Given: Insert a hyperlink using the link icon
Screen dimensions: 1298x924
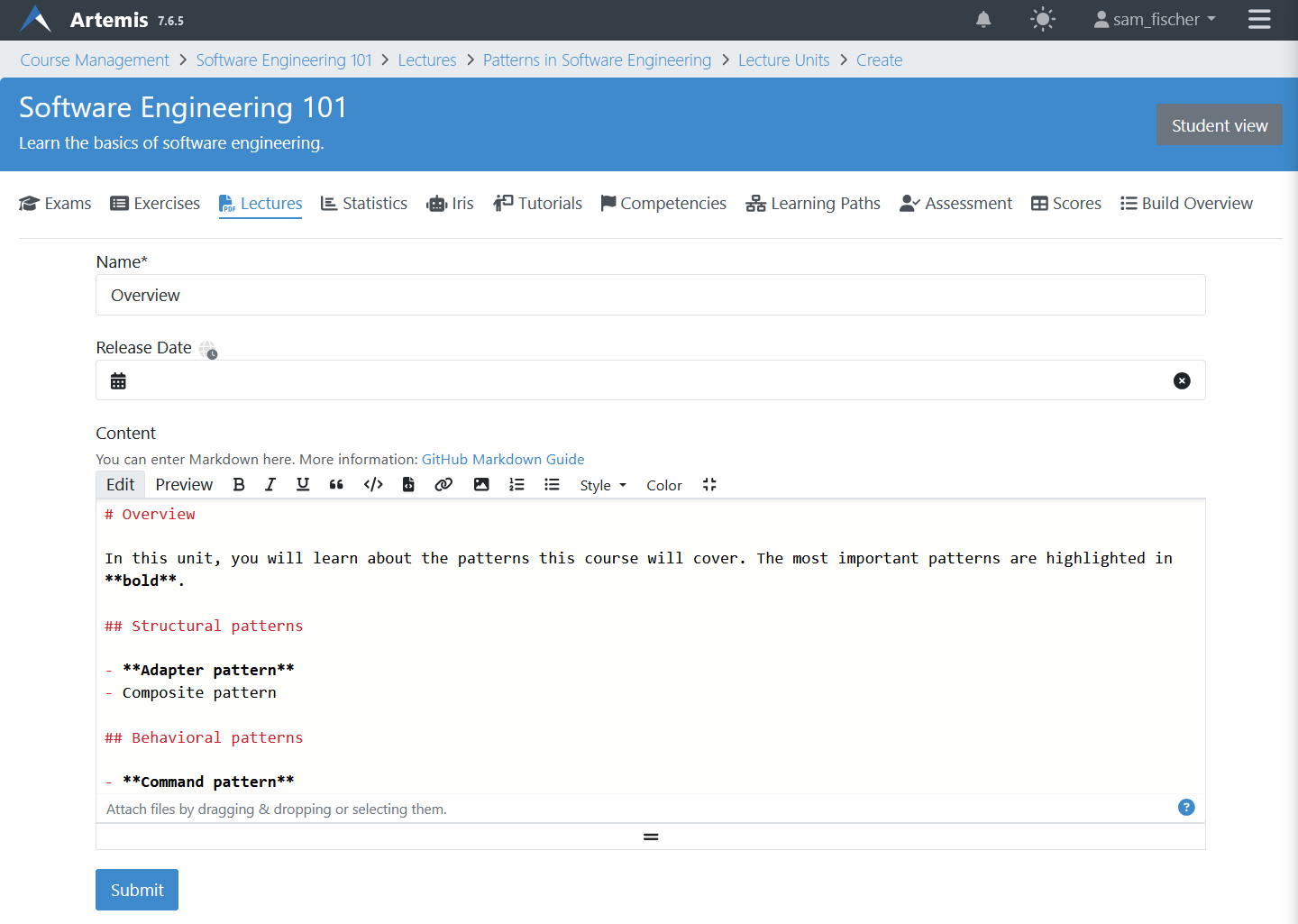Looking at the screenshot, I should [x=443, y=484].
